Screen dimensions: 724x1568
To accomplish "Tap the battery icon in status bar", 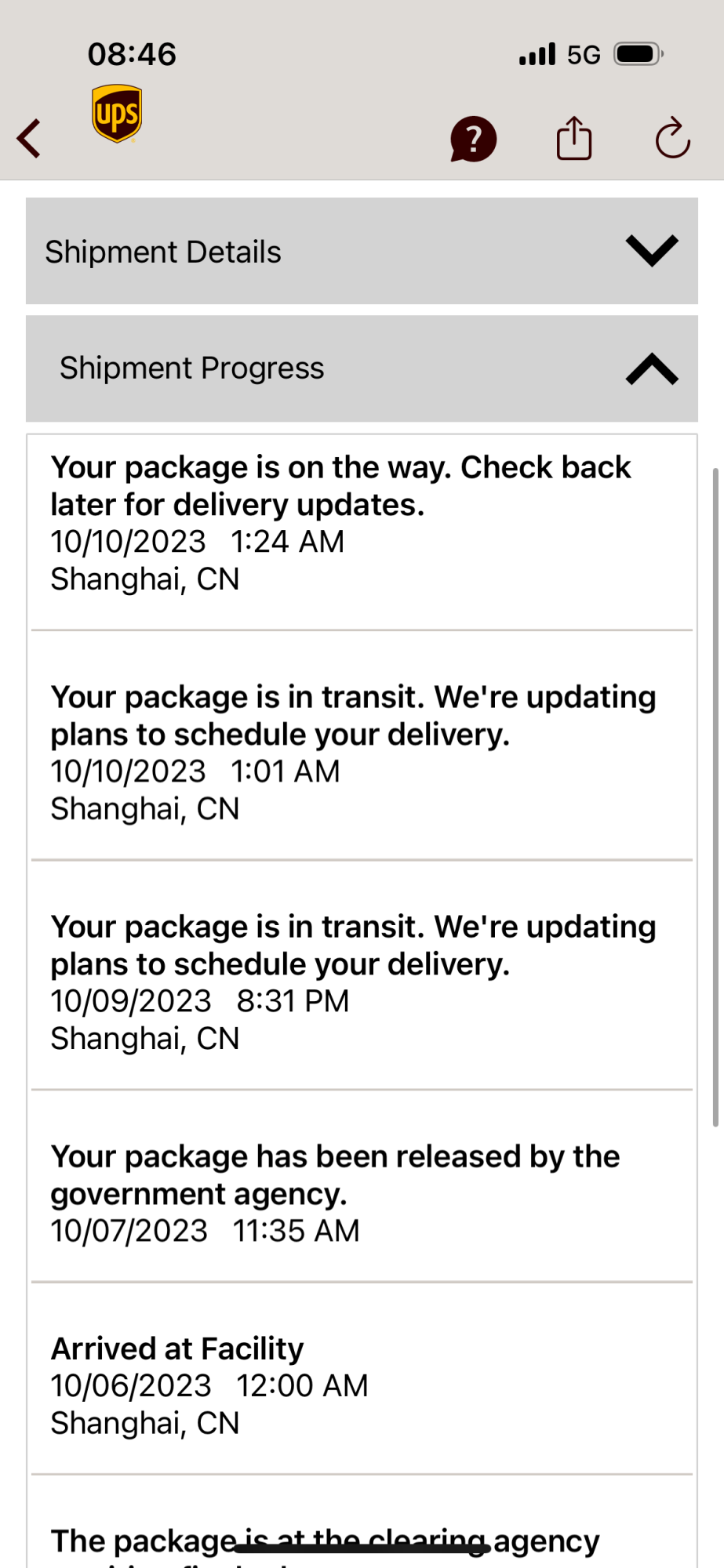I will click(638, 54).
